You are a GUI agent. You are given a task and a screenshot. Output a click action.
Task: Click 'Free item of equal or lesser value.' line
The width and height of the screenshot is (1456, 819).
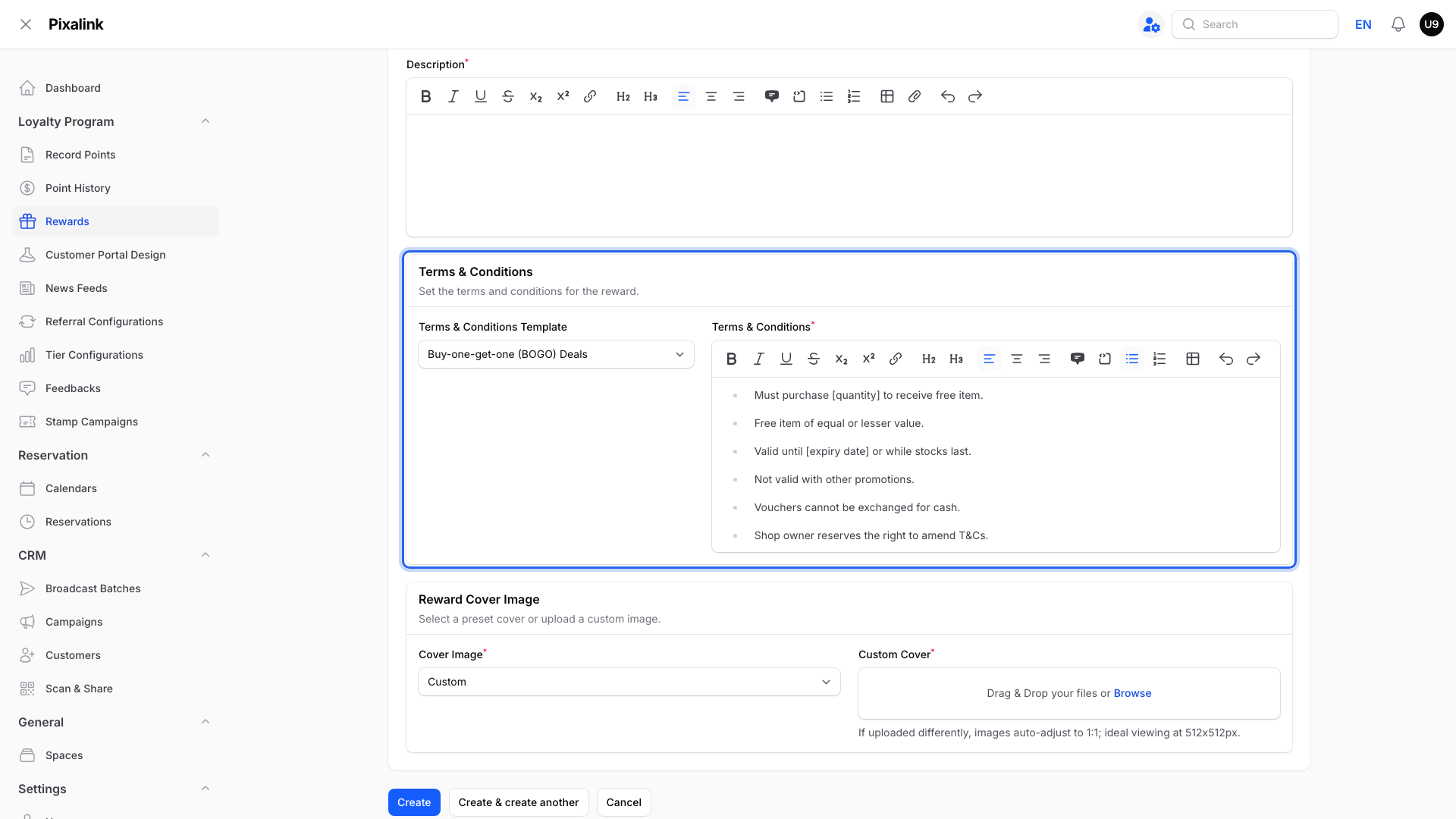(839, 423)
